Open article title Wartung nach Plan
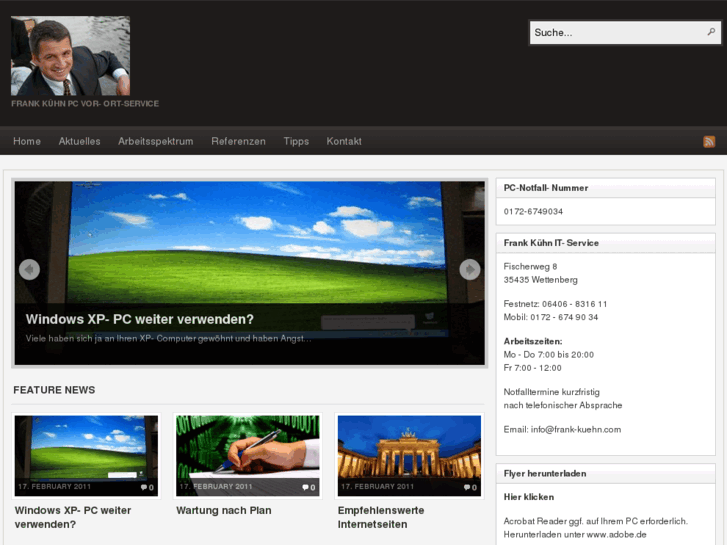 223,510
